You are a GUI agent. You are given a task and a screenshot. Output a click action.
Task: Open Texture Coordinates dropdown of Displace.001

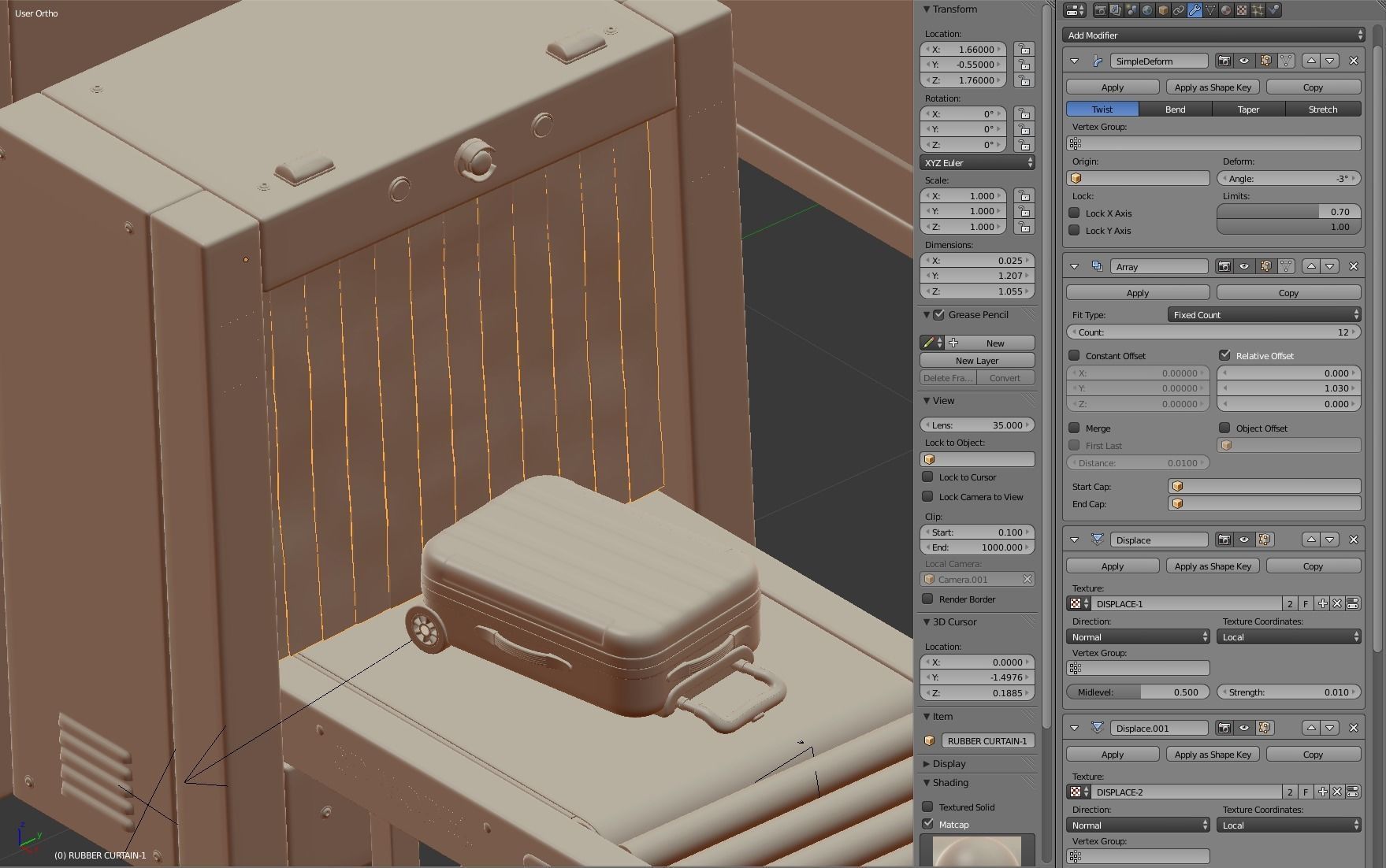coord(1289,825)
